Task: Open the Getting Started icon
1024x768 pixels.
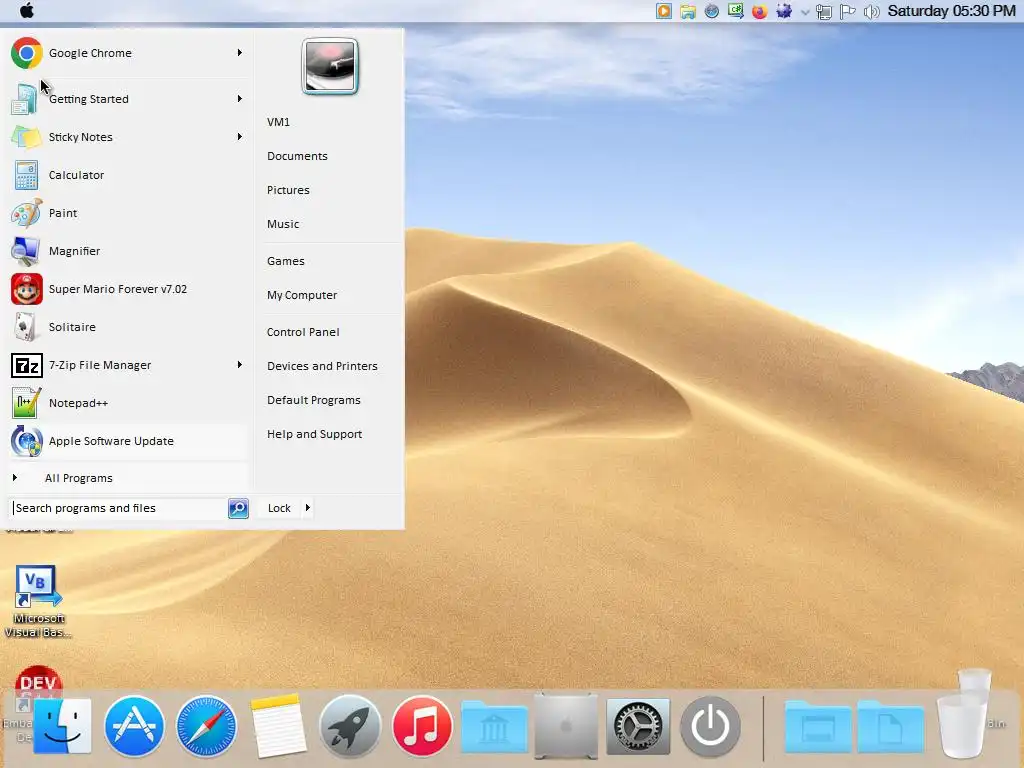Action: click(x=25, y=99)
